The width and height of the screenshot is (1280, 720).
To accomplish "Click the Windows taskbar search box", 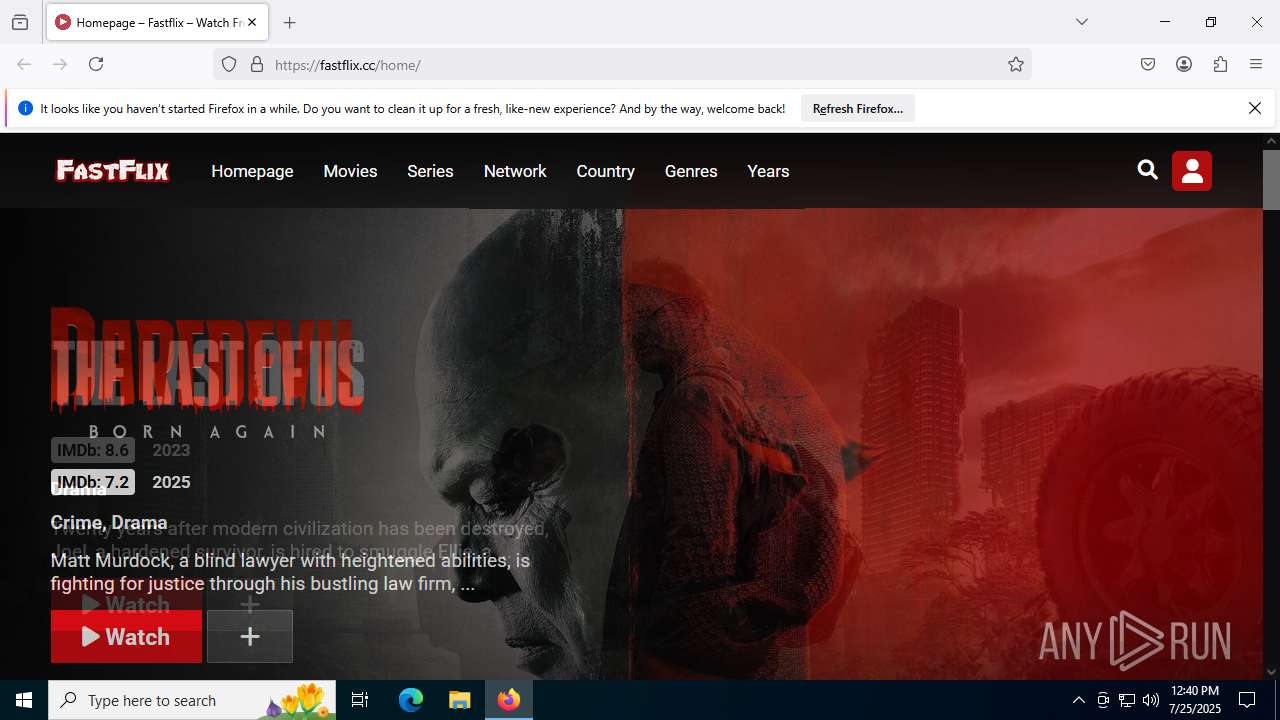I will (x=192, y=700).
